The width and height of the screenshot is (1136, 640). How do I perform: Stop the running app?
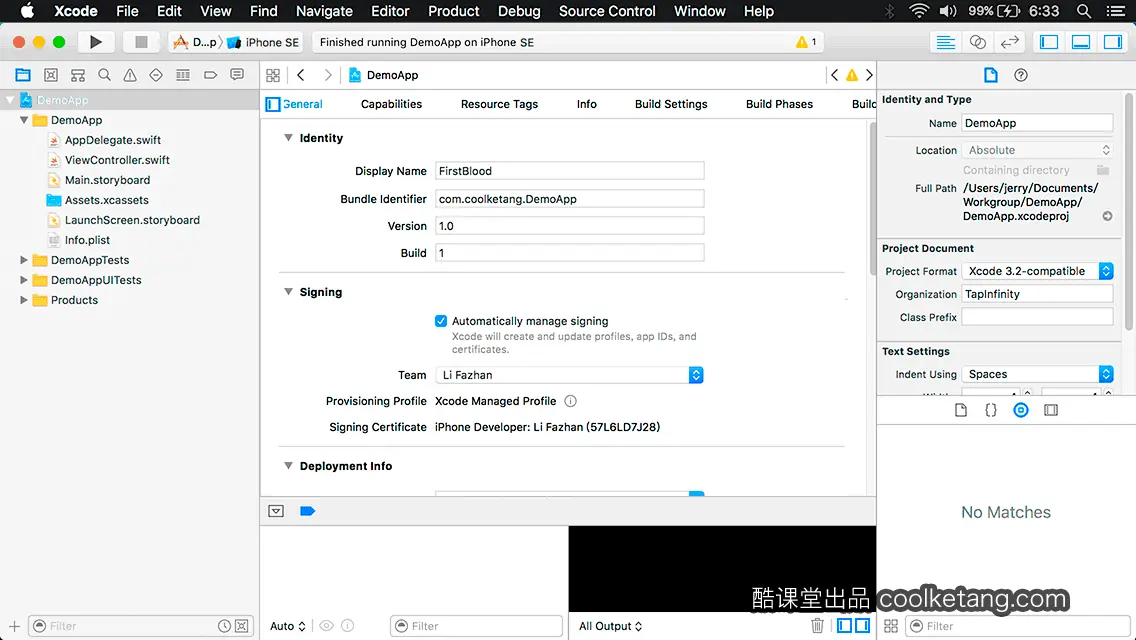coord(141,42)
